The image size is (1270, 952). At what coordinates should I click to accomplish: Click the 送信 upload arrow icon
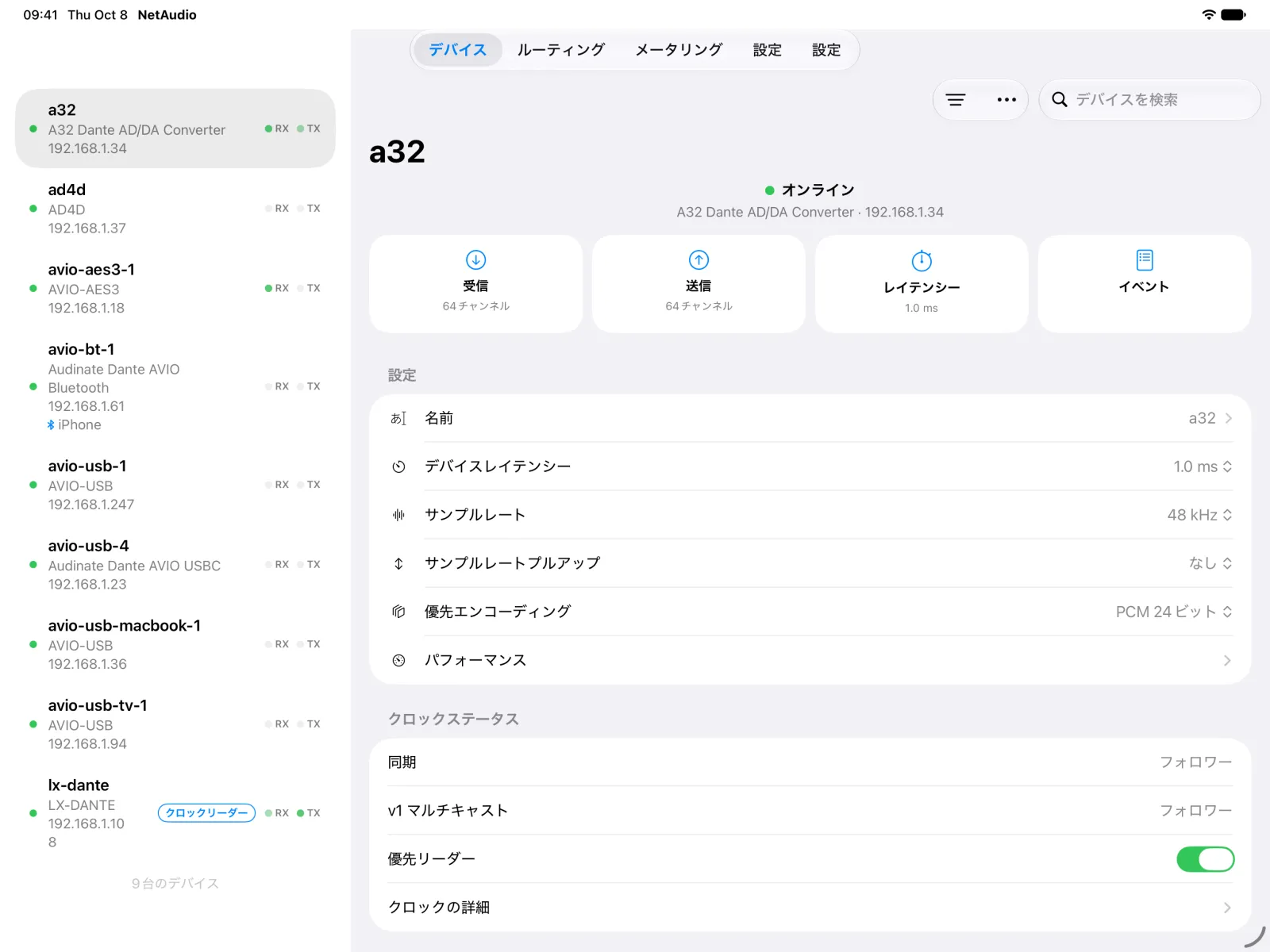(x=698, y=259)
